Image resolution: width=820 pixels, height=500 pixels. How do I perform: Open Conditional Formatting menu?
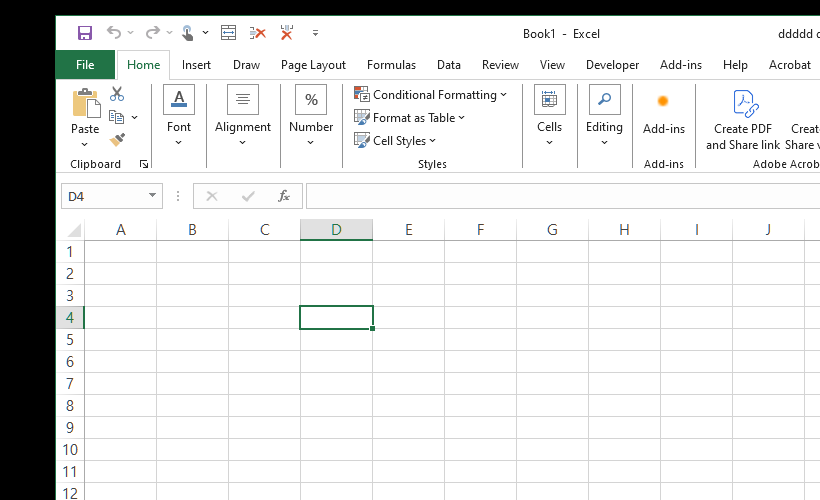pos(430,95)
